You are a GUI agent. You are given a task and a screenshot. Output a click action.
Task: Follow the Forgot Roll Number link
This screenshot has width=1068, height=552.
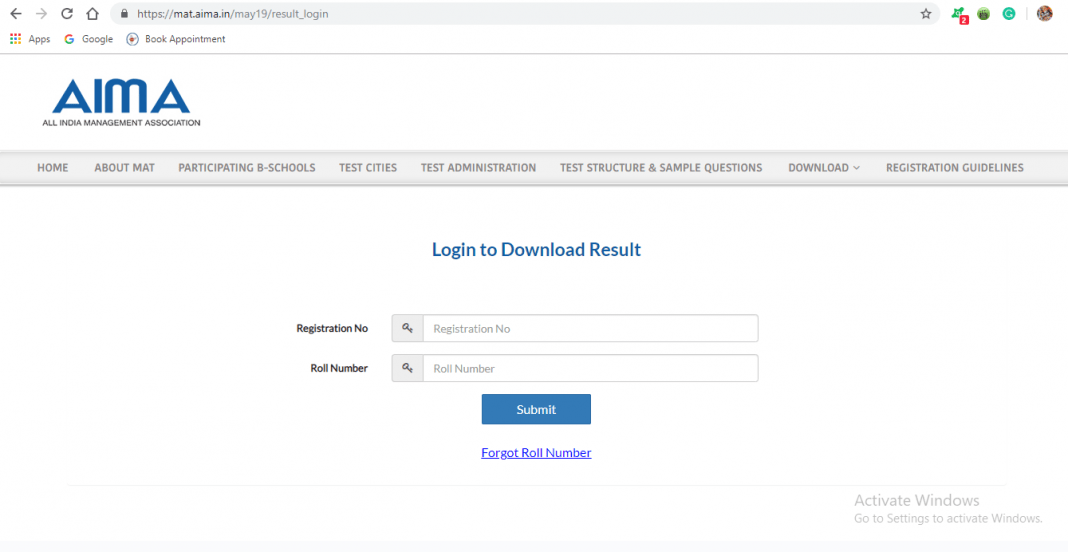click(x=536, y=453)
